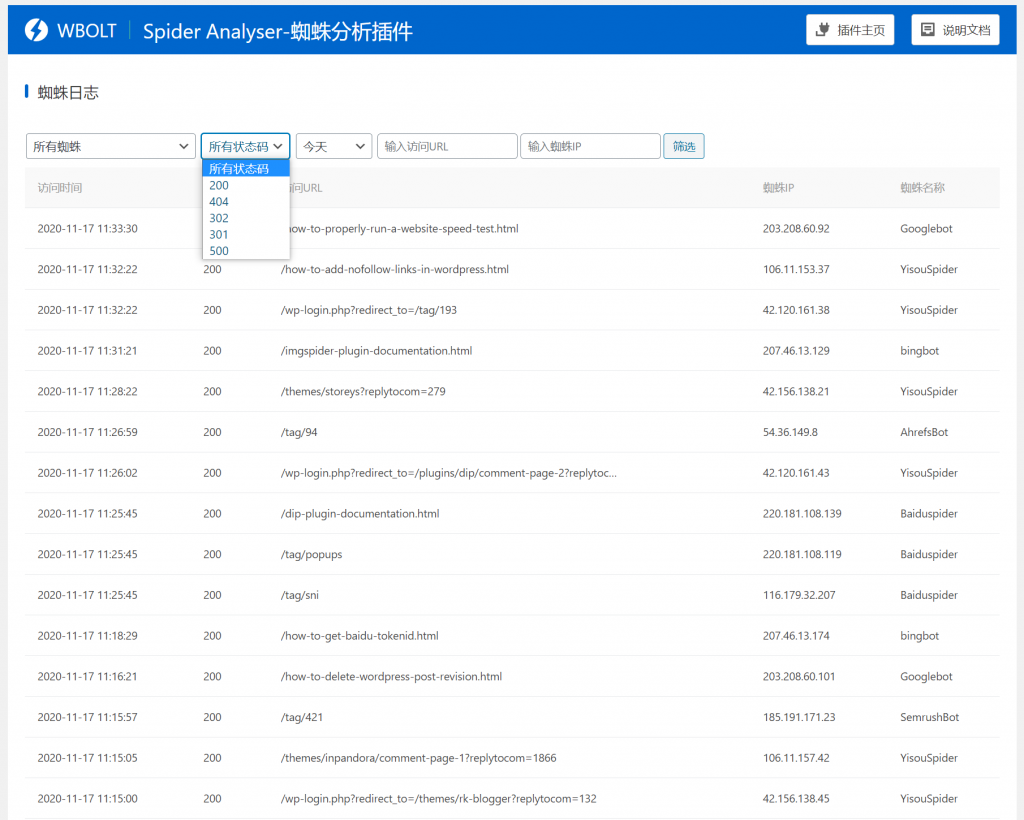Click the /how-to-get-baidu-tokenid.html URL entry
This screenshot has height=820, width=1024.
point(360,636)
